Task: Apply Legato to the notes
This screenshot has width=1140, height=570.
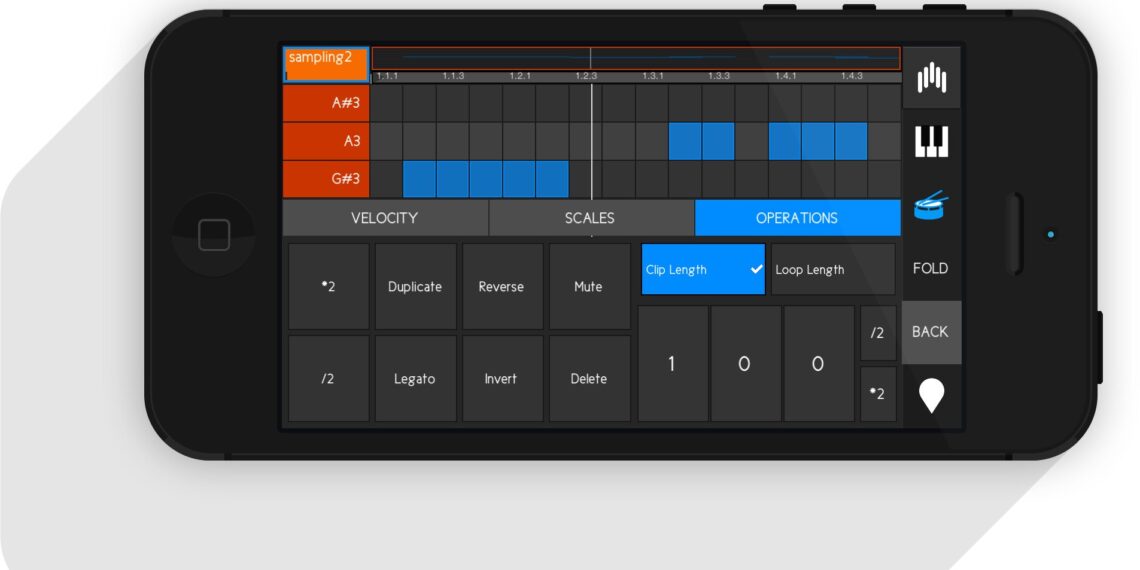Action: pyautogui.click(x=414, y=379)
